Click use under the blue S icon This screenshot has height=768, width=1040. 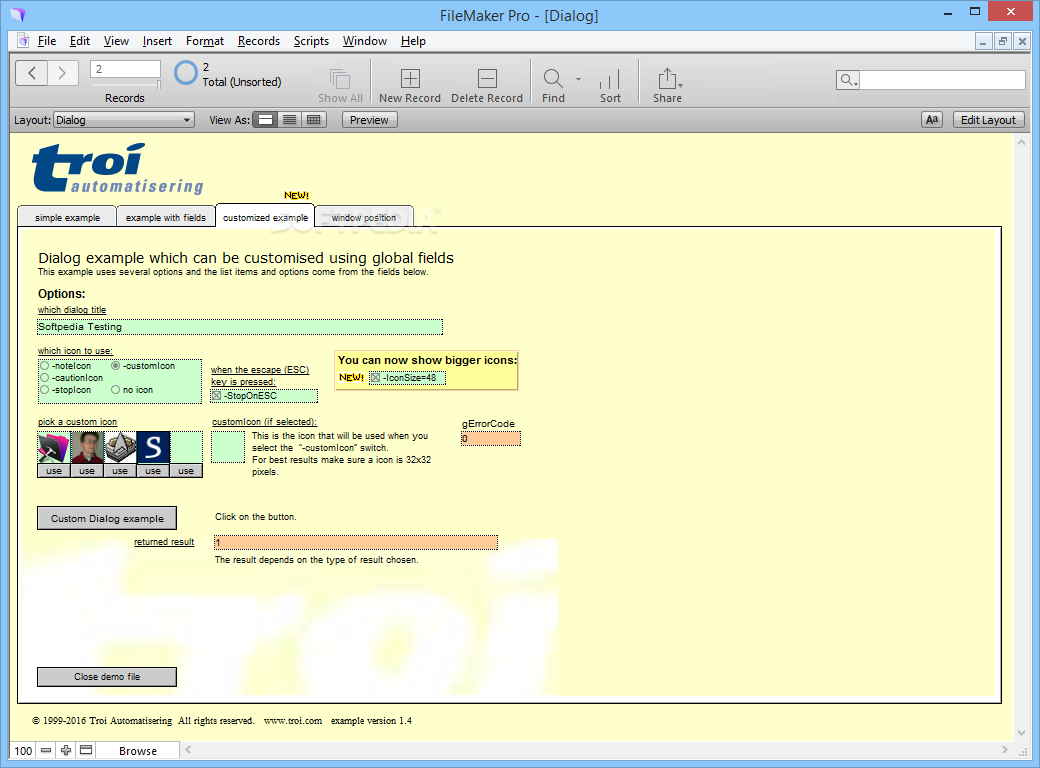(153, 471)
